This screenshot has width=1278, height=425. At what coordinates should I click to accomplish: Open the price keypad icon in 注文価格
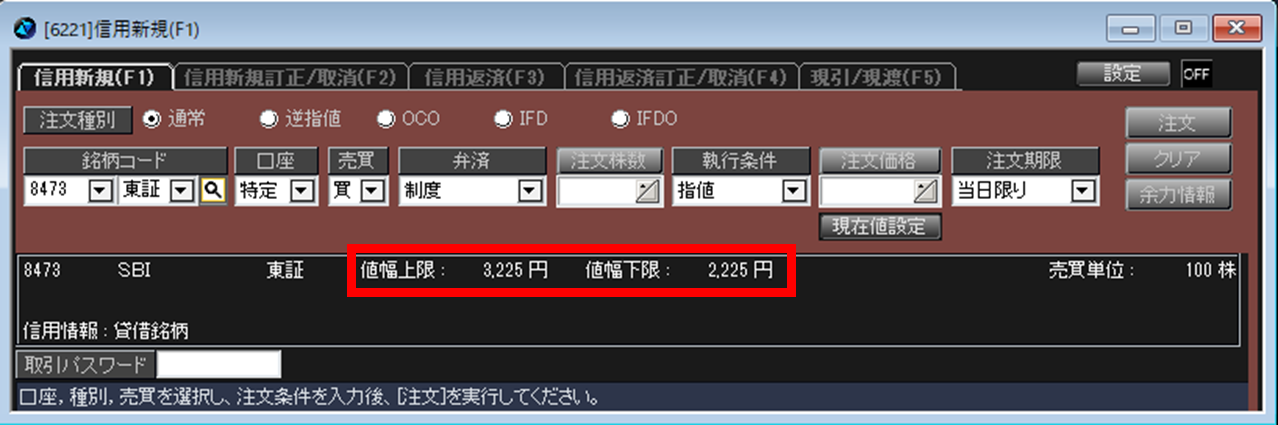(926, 191)
